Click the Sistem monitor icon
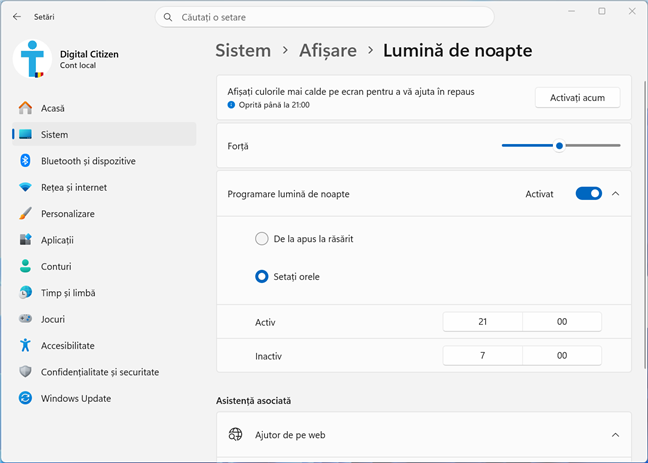648x463 pixels. tap(25, 134)
